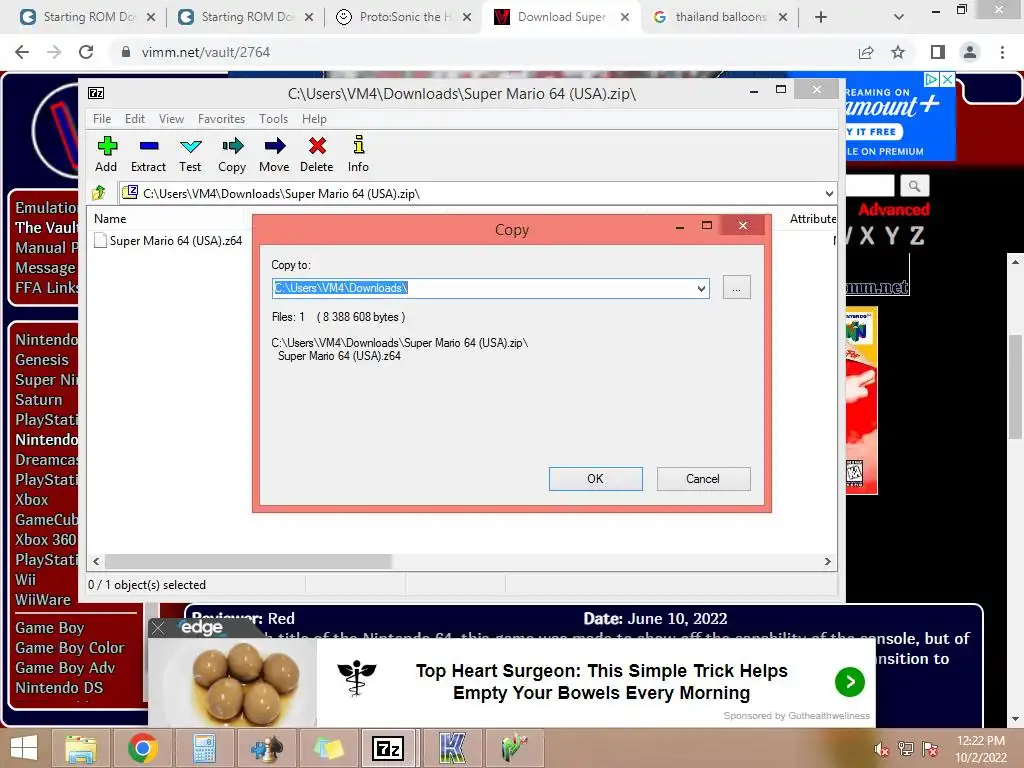This screenshot has width=1024, height=768.
Task: Open the Tools menu
Action: click(273, 119)
